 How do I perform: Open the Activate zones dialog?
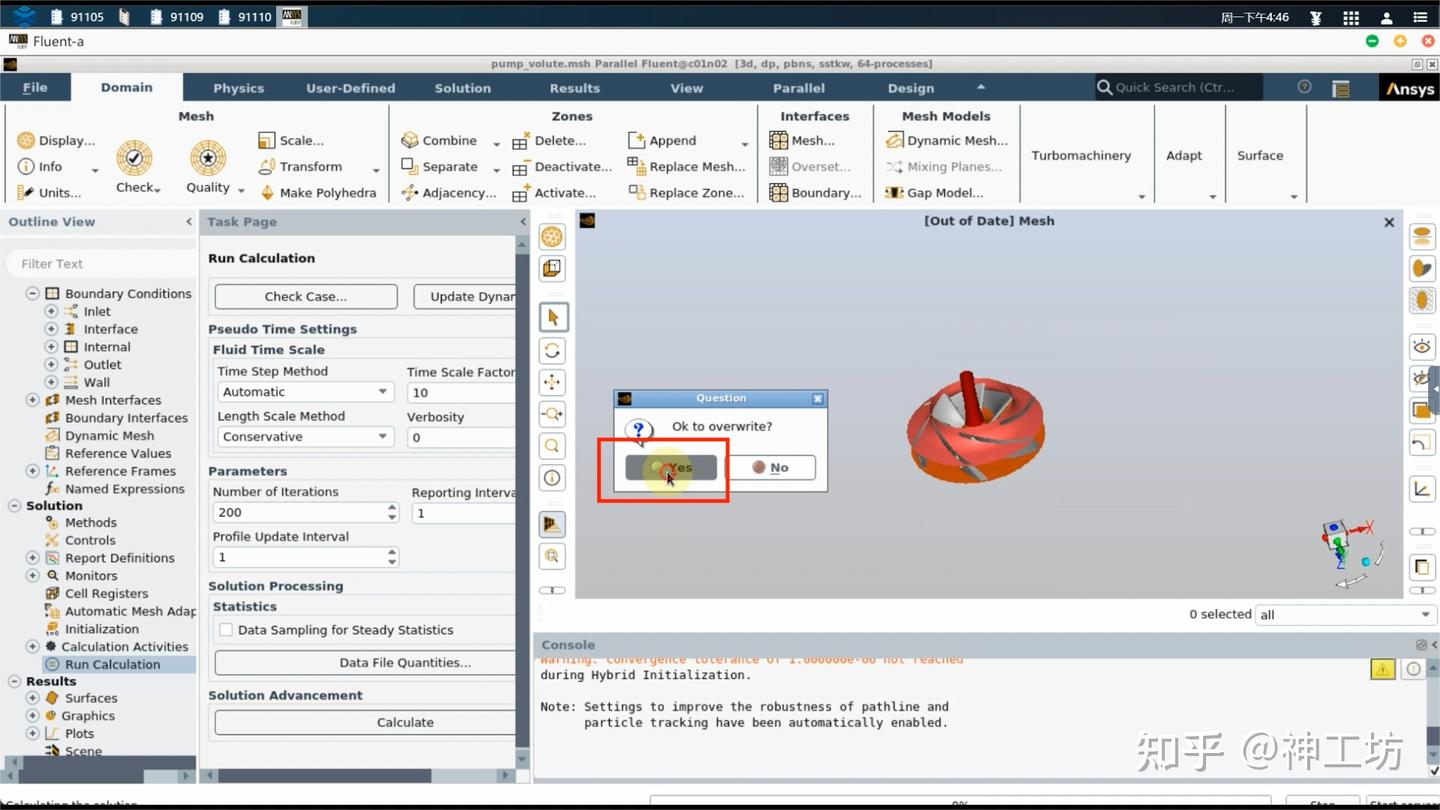[x=554, y=193]
